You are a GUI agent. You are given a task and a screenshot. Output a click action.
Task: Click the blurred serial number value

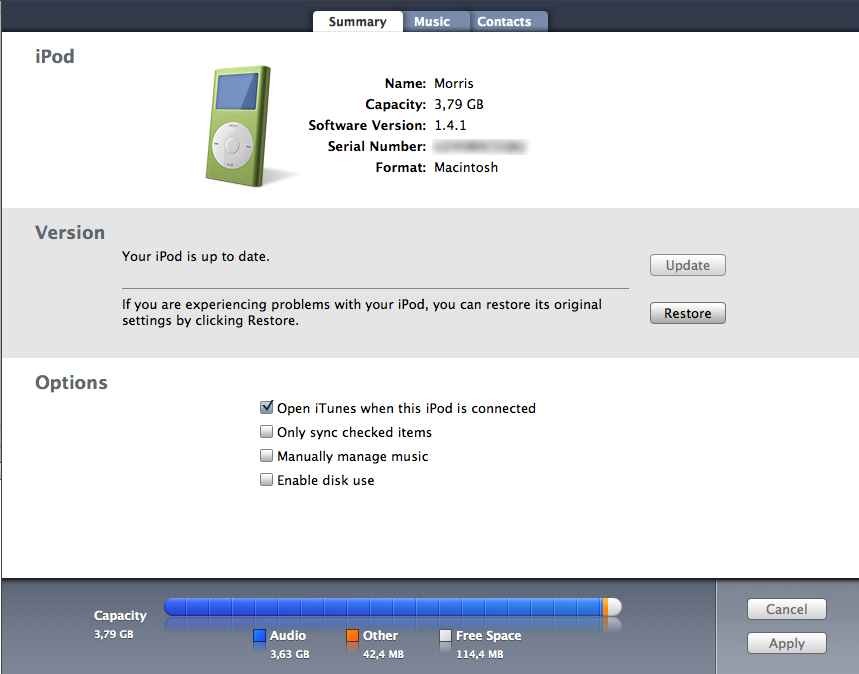pos(480,146)
